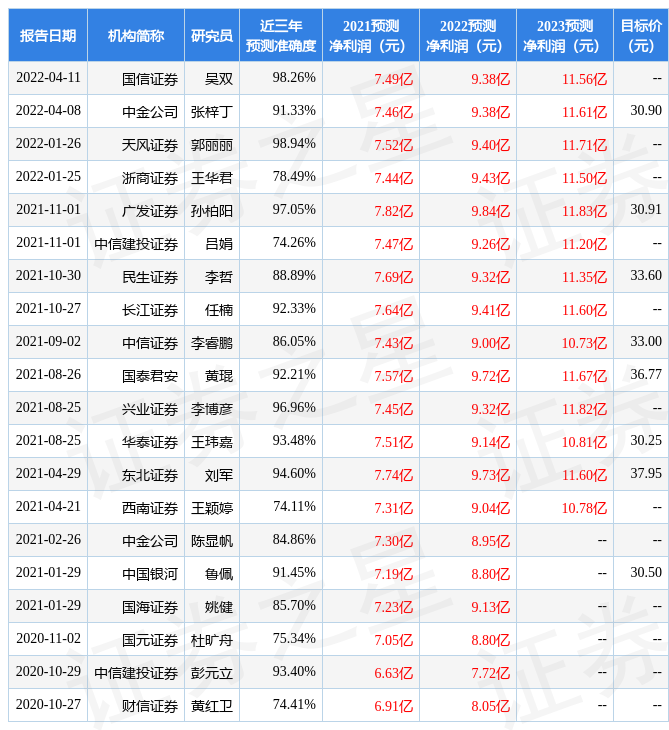This screenshot has width=669, height=730.
Task: Select the institution 中国银河
Action: 150,575
